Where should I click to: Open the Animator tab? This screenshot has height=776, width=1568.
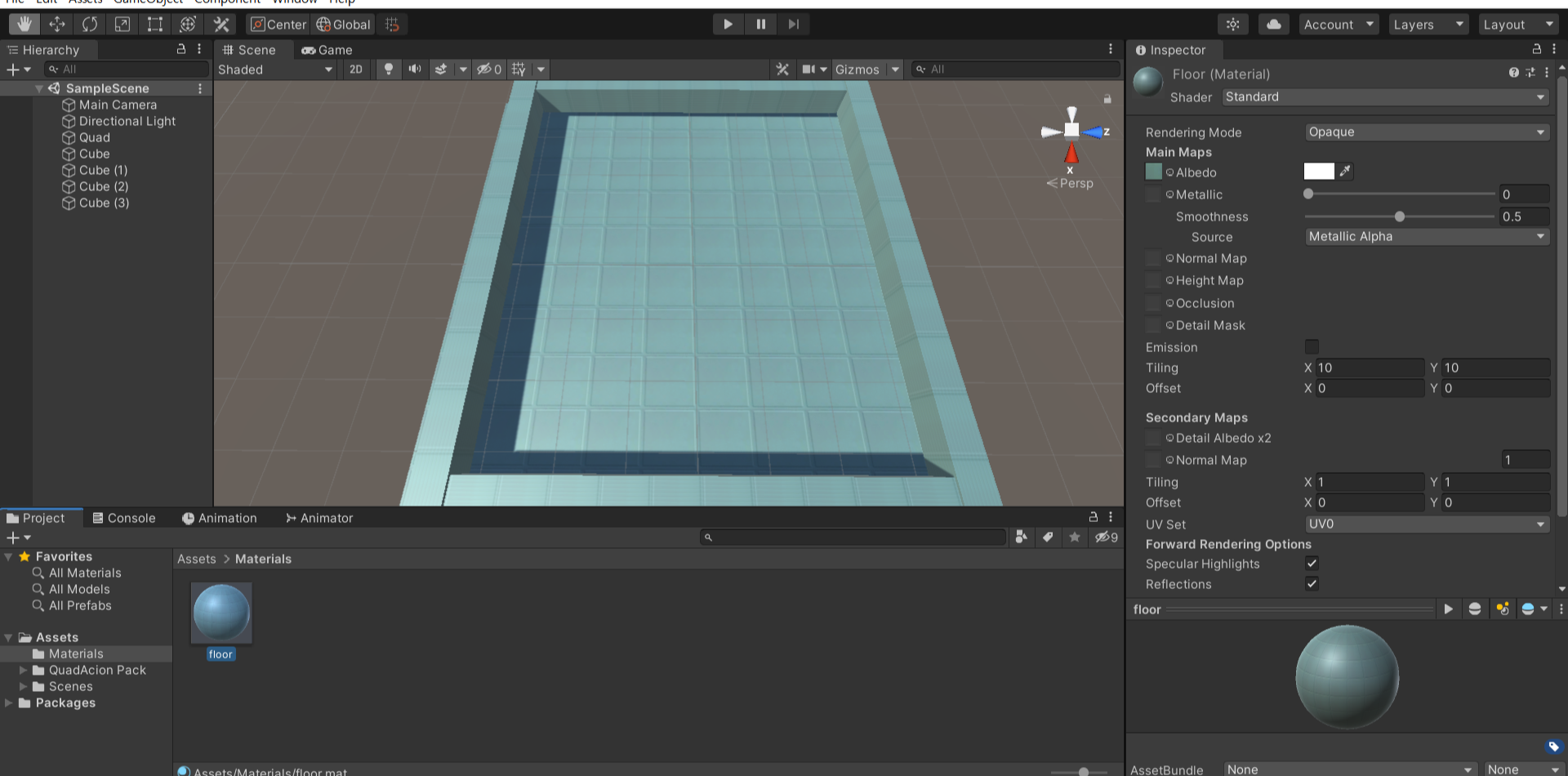coord(319,518)
